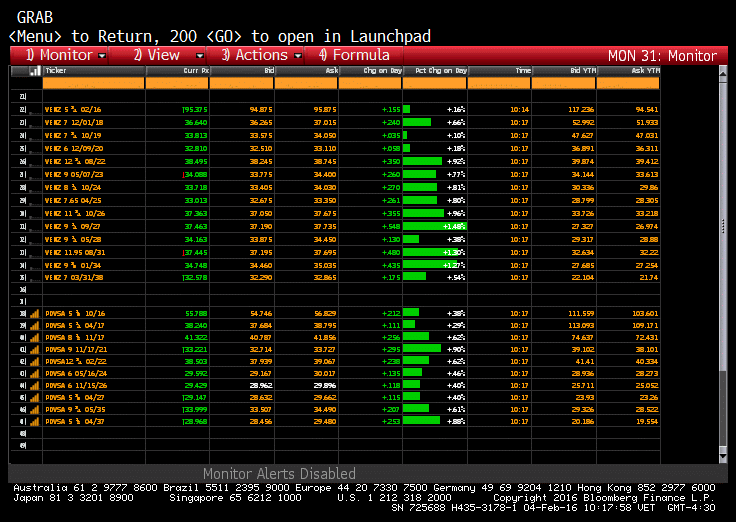Viewport: 736px width, 522px height.
Task: Select the VENZ 9 05/07/23 ticker
Action: click(x=74, y=175)
